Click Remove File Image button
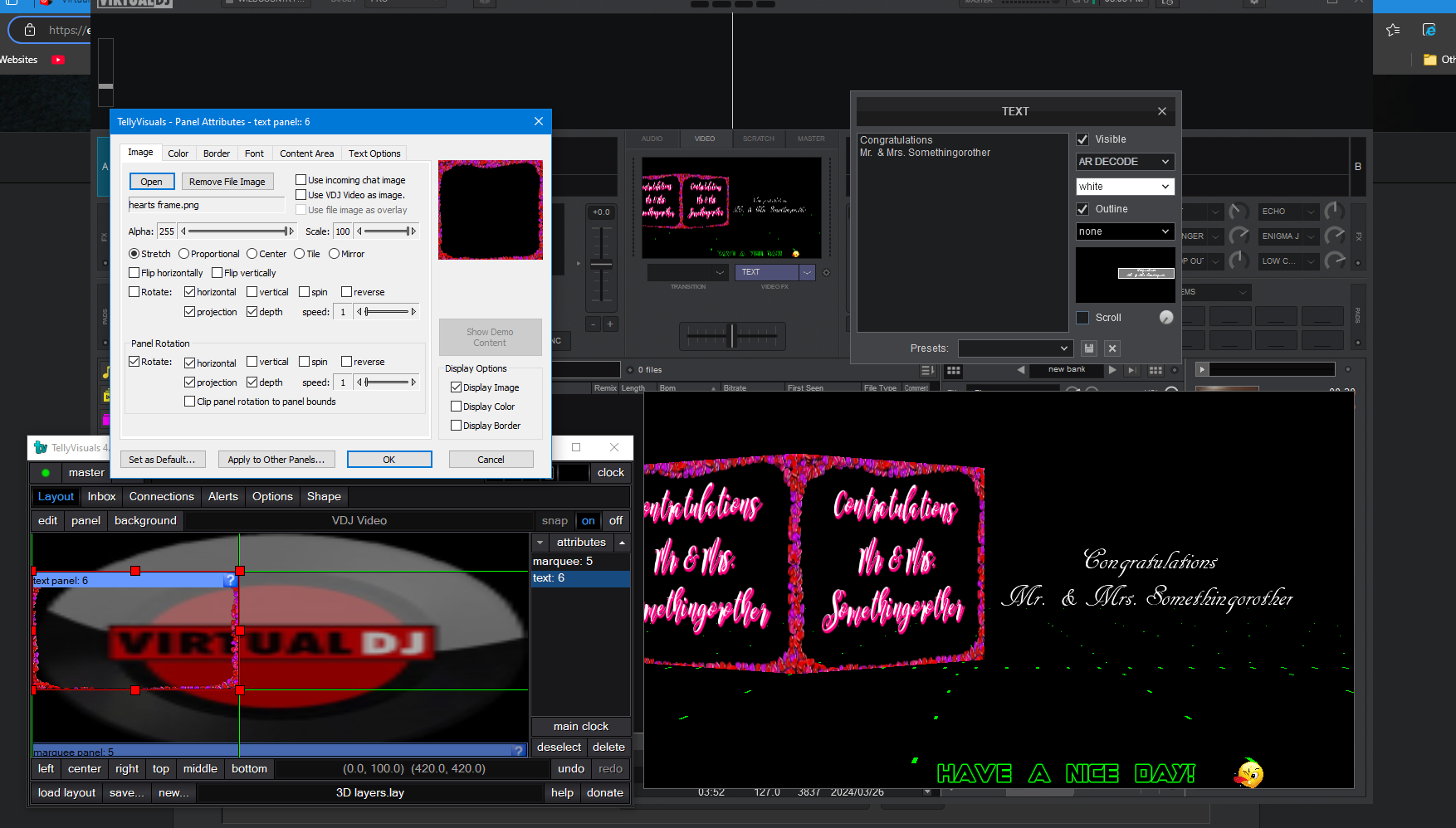1456x828 pixels. [227, 182]
